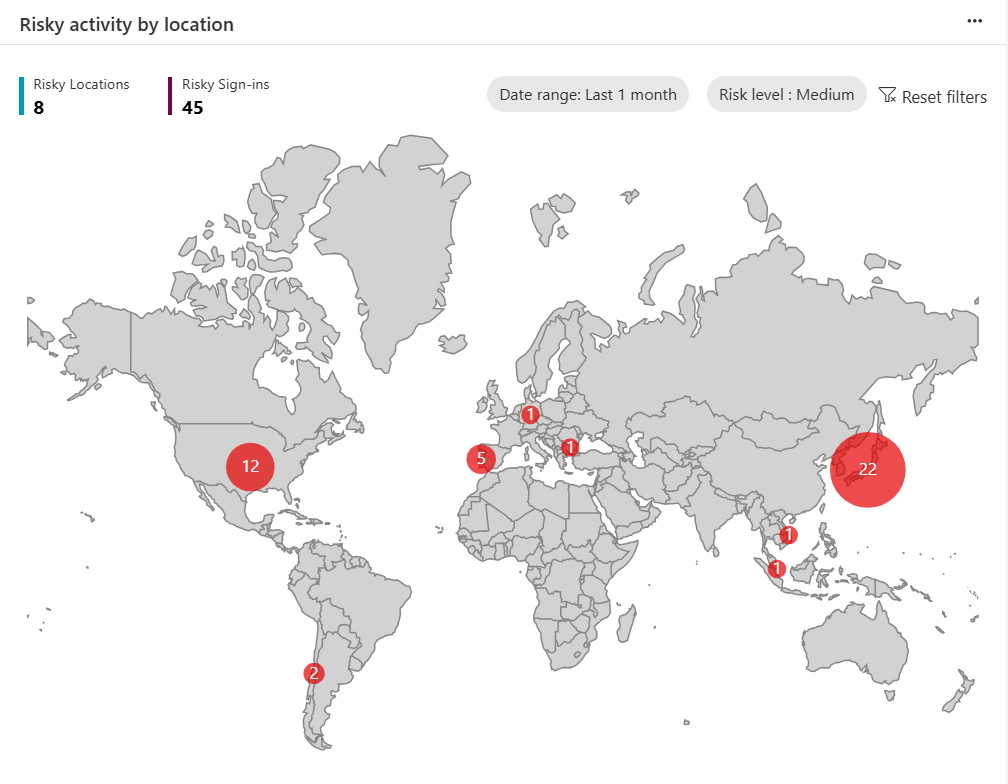Open the Date range: Last 1 month filter
The image size is (1008, 784).
click(588, 95)
